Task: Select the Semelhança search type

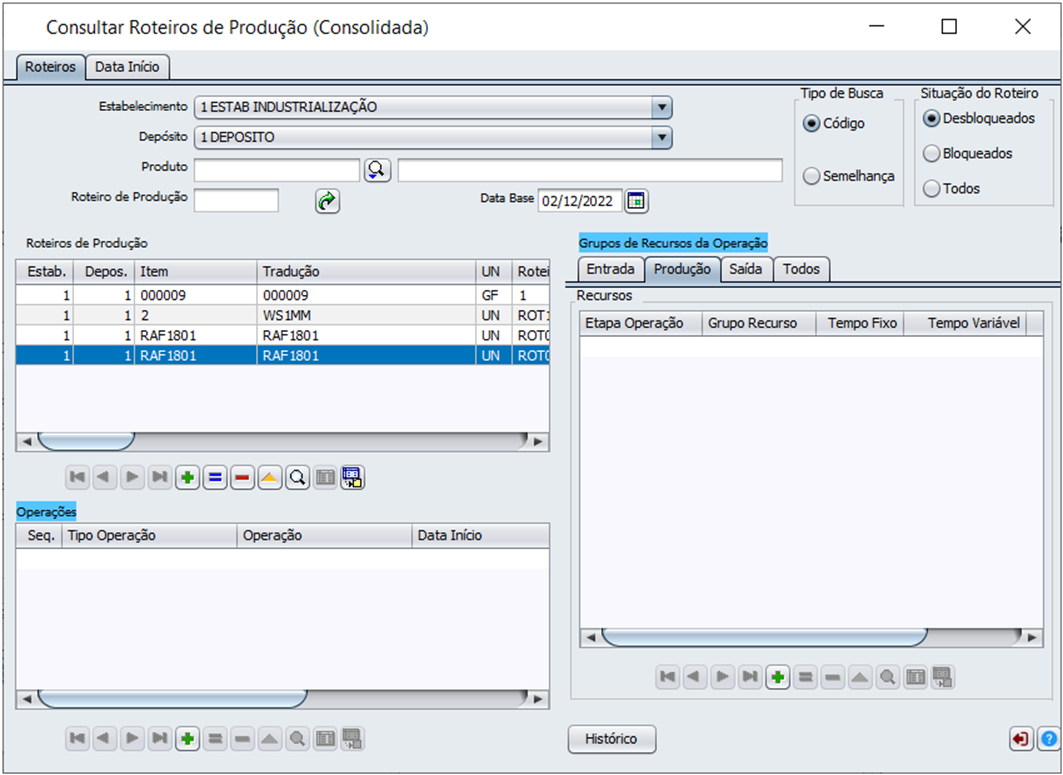Action: pyautogui.click(x=811, y=176)
